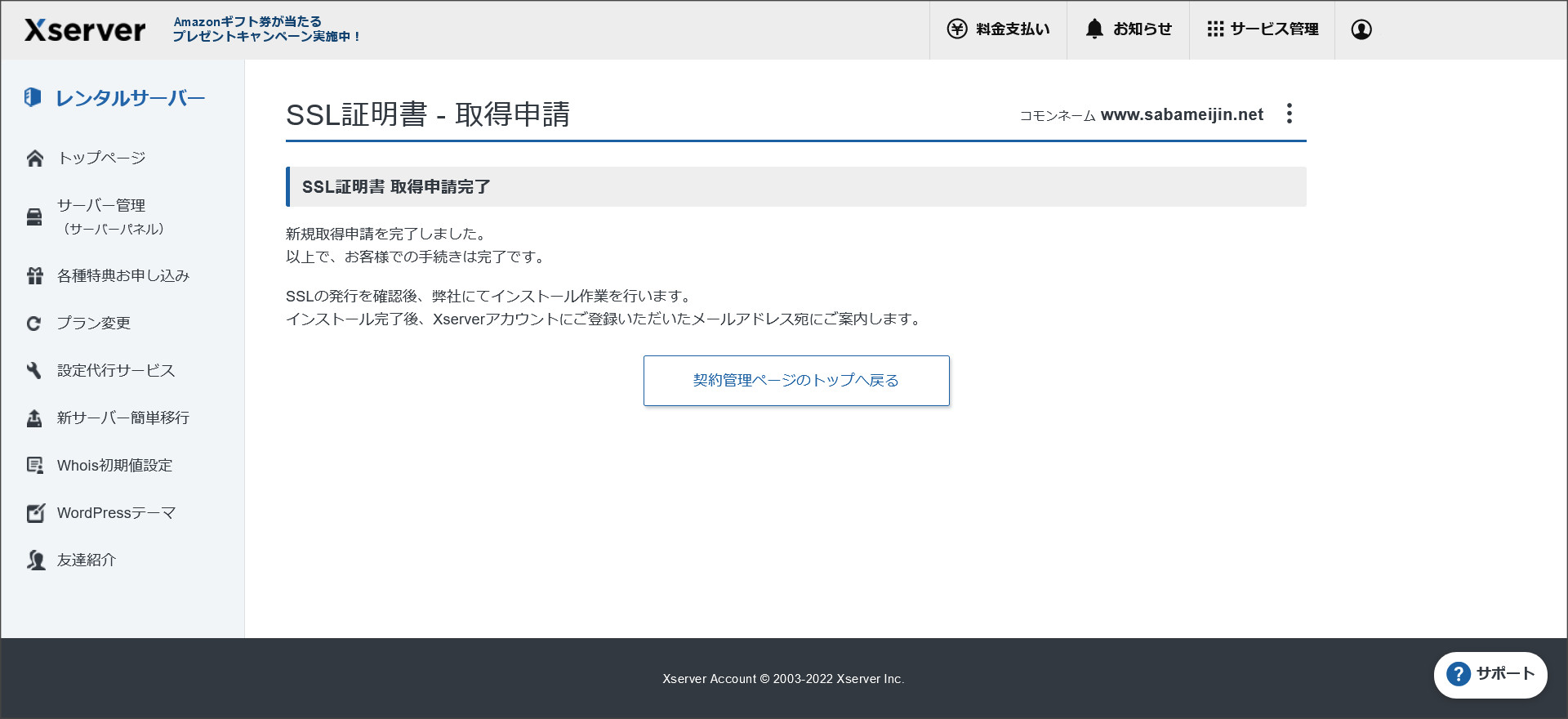Open the レンタルサーバー heading link
The height and width of the screenshot is (719, 1568).
(130, 98)
